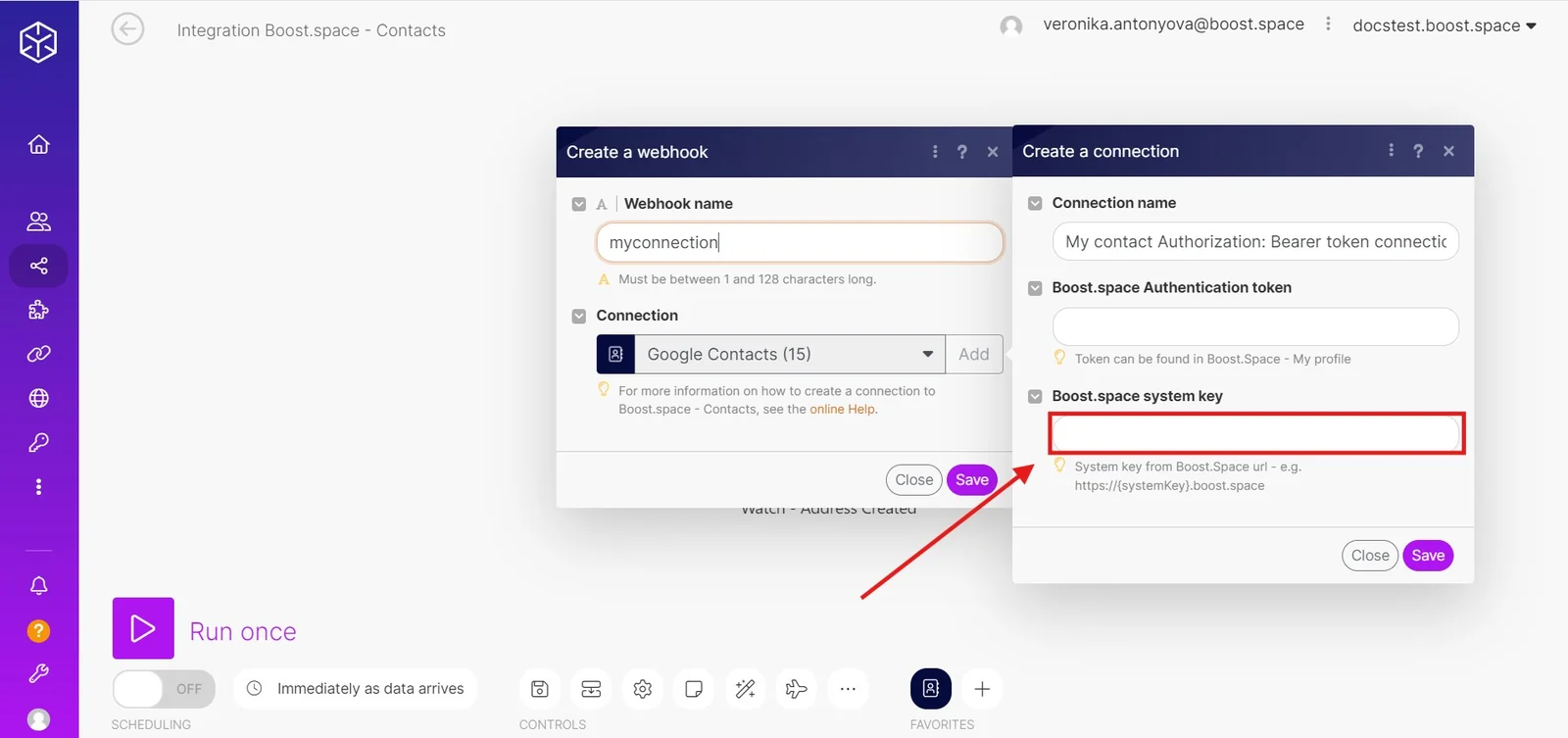Open the Team users icon in sidebar
Viewport: 1568px width, 738px height.
coord(38,221)
